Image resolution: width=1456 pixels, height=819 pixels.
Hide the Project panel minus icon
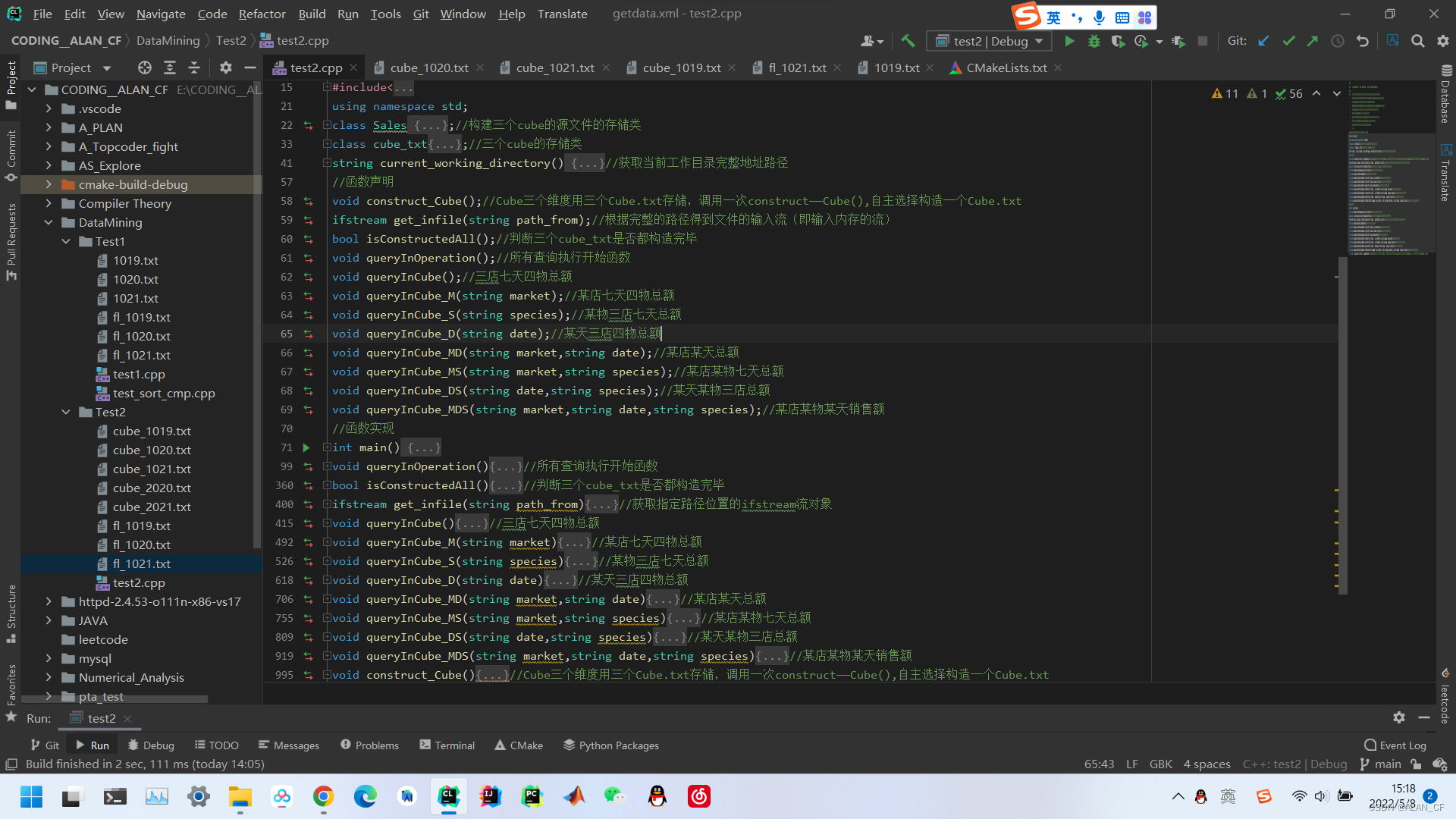pyautogui.click(x=249, y=67)
